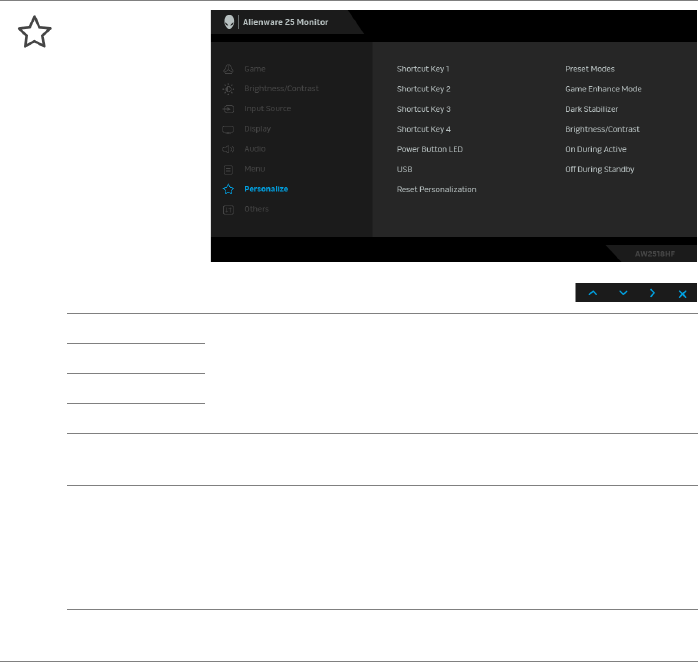Open the Menu settings entry
This screenshot has width=698, height=662.
(255, 169)
